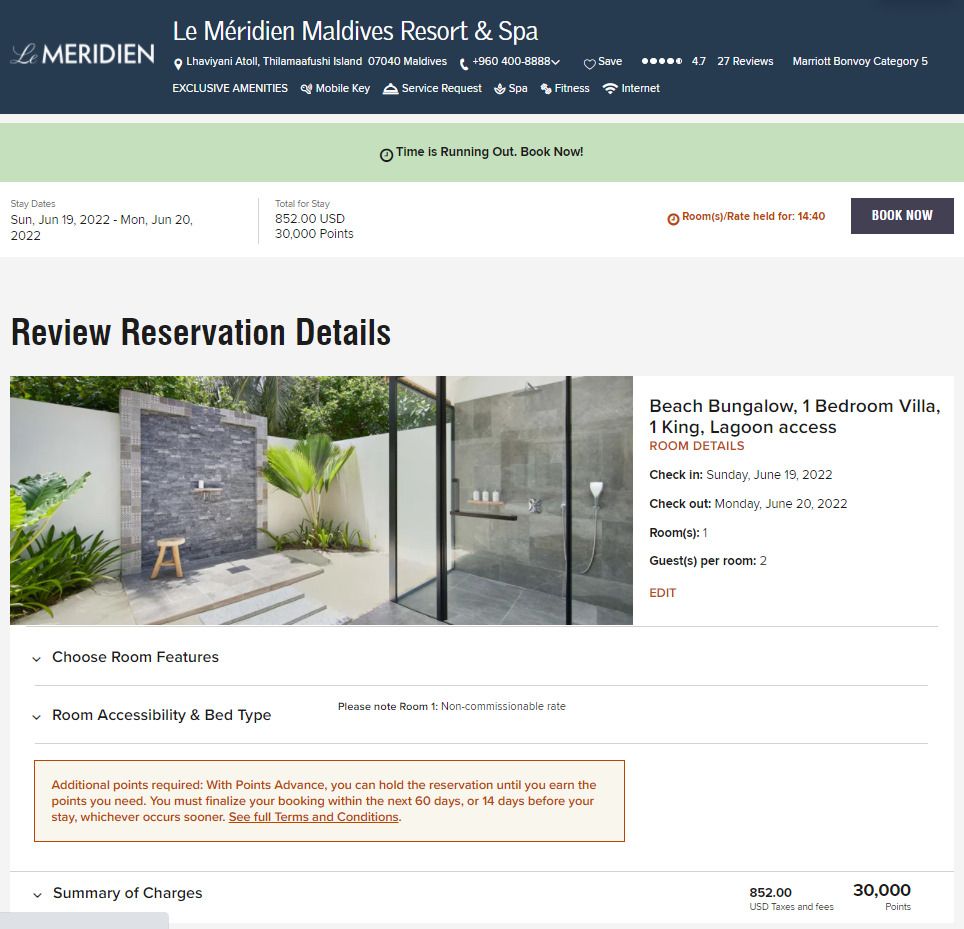Click the Mobile Key amenity label
This screenshot has width=964, height=929.
point(343,89)
